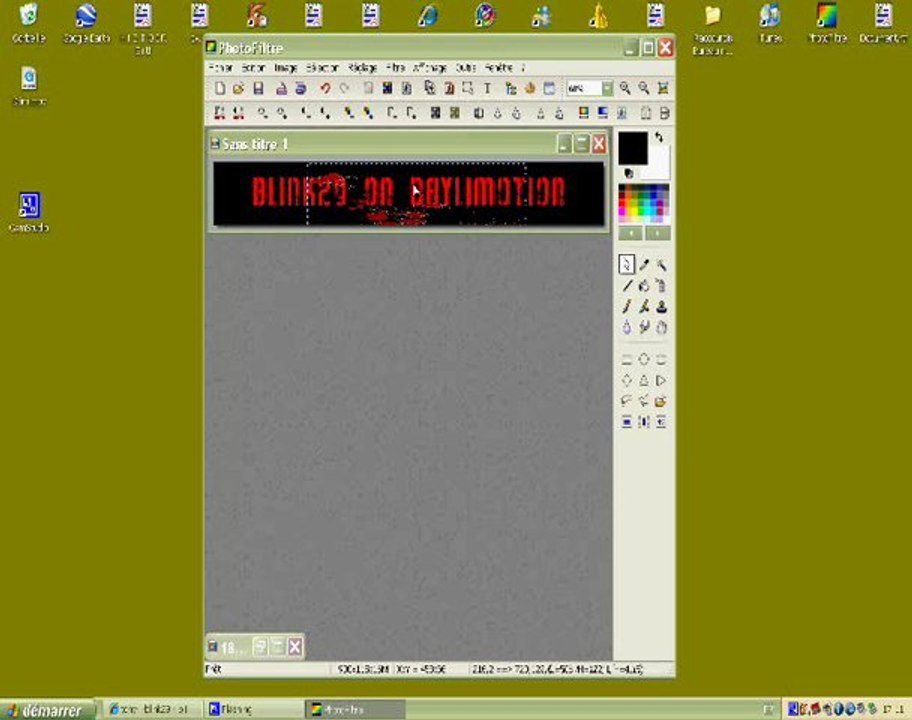
Task: Click the Zoom out magnifier icon
Action: (x=644, y=88)
